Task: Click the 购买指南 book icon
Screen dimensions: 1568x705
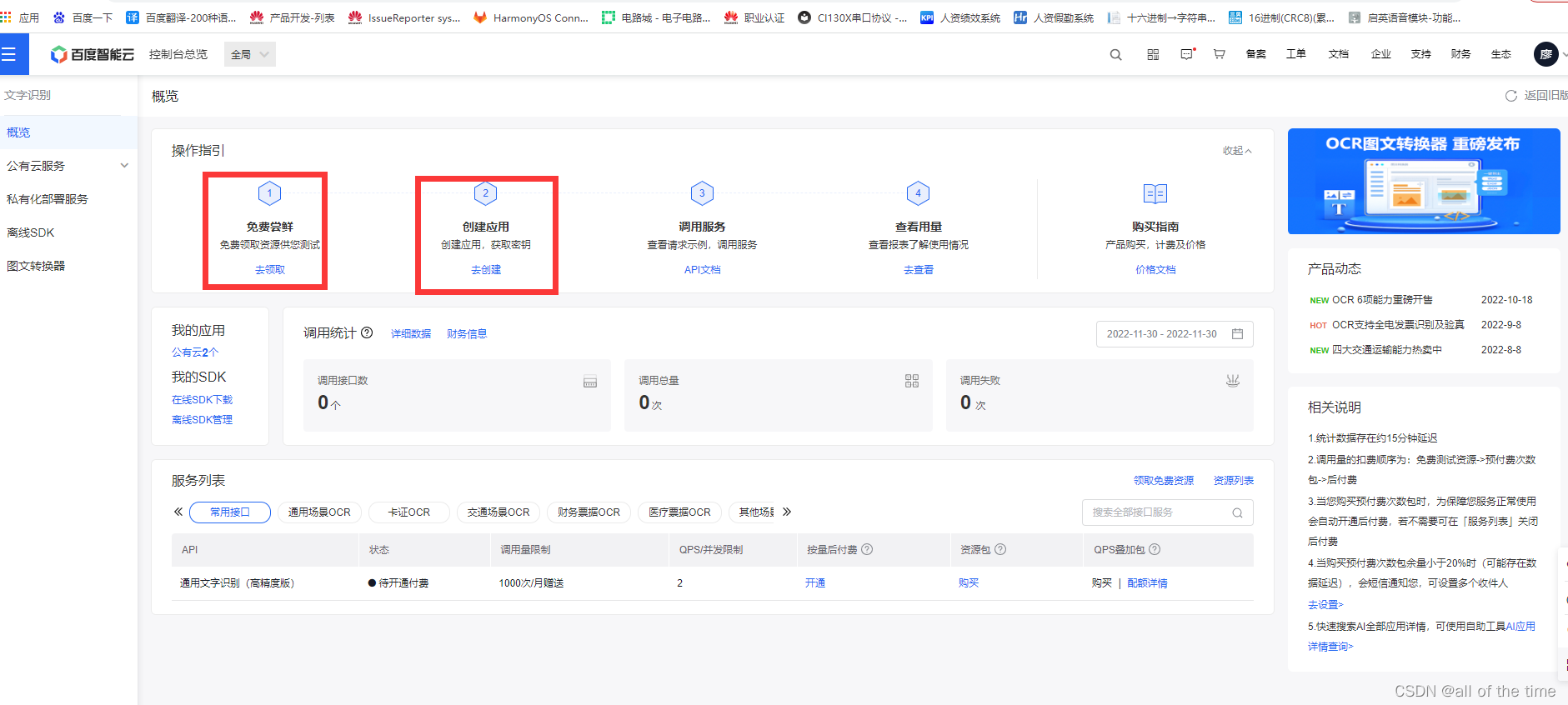Action: (x=1155, y=194)
